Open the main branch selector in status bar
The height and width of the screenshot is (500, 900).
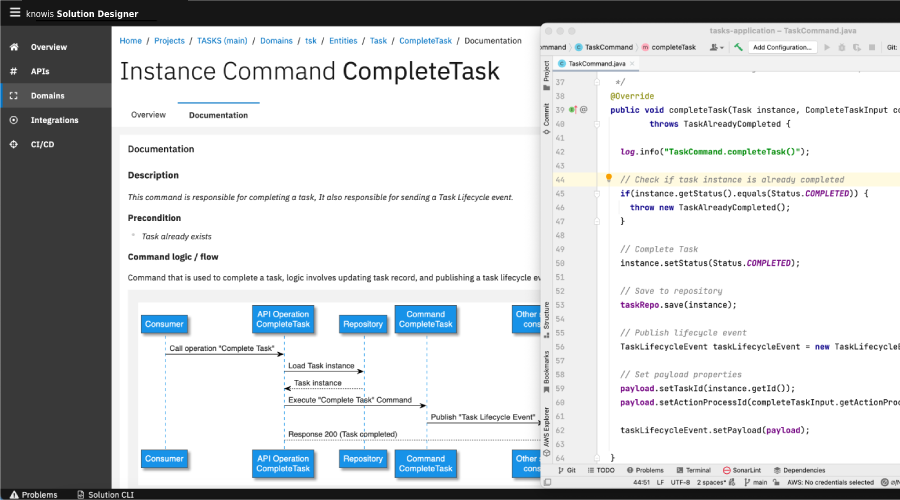(x=755, y=482)
